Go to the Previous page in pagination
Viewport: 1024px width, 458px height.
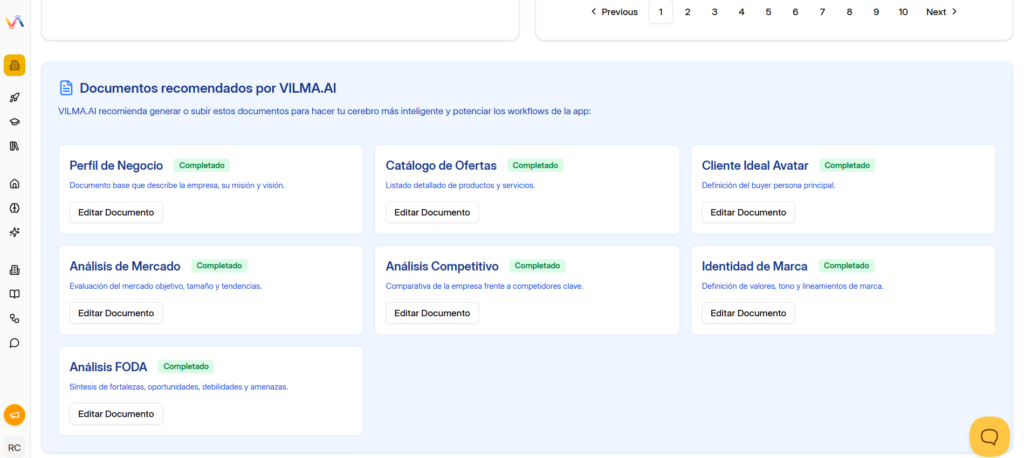[x=614, y=12]
